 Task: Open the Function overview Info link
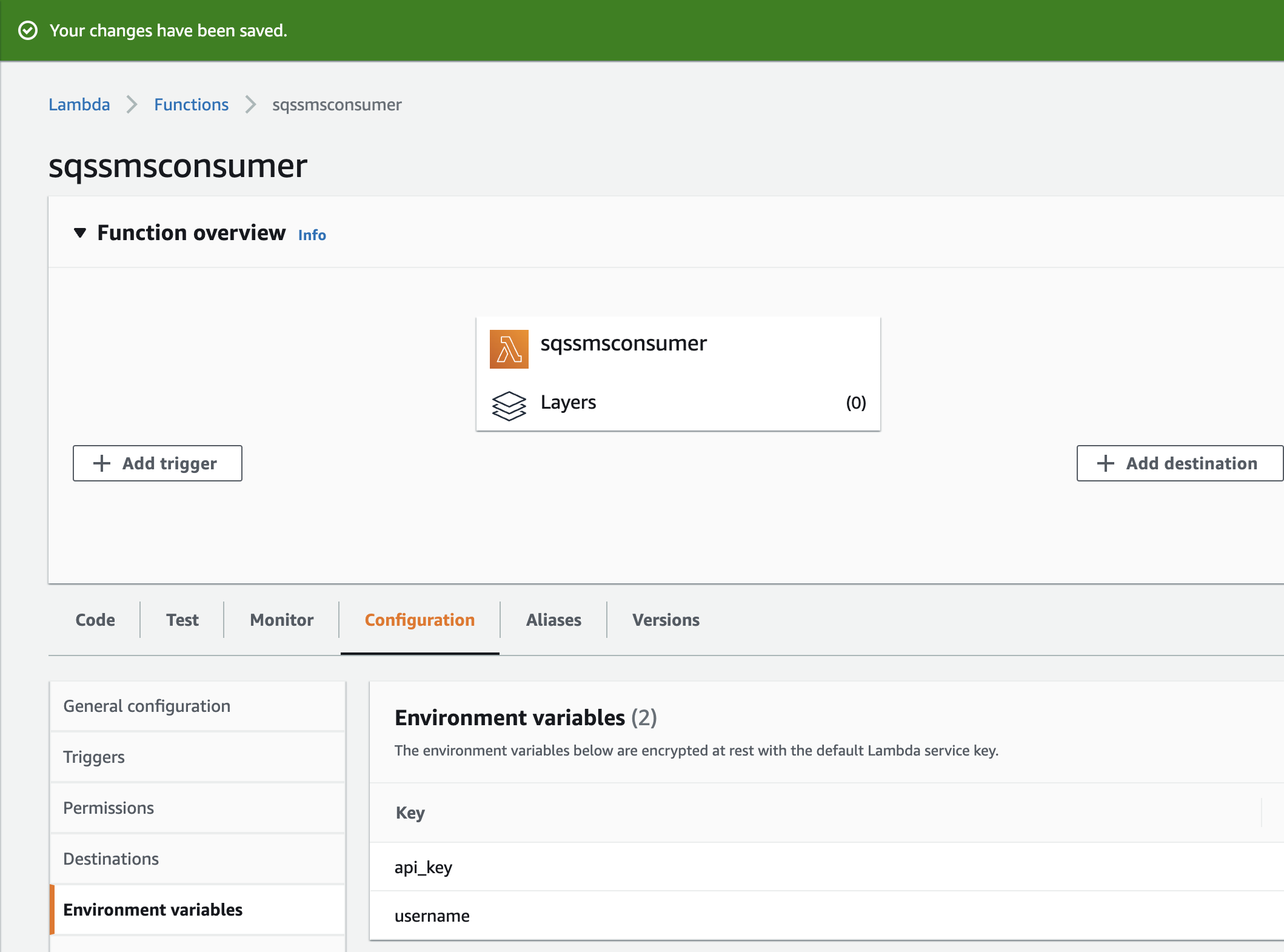click(x=312, y=235)
